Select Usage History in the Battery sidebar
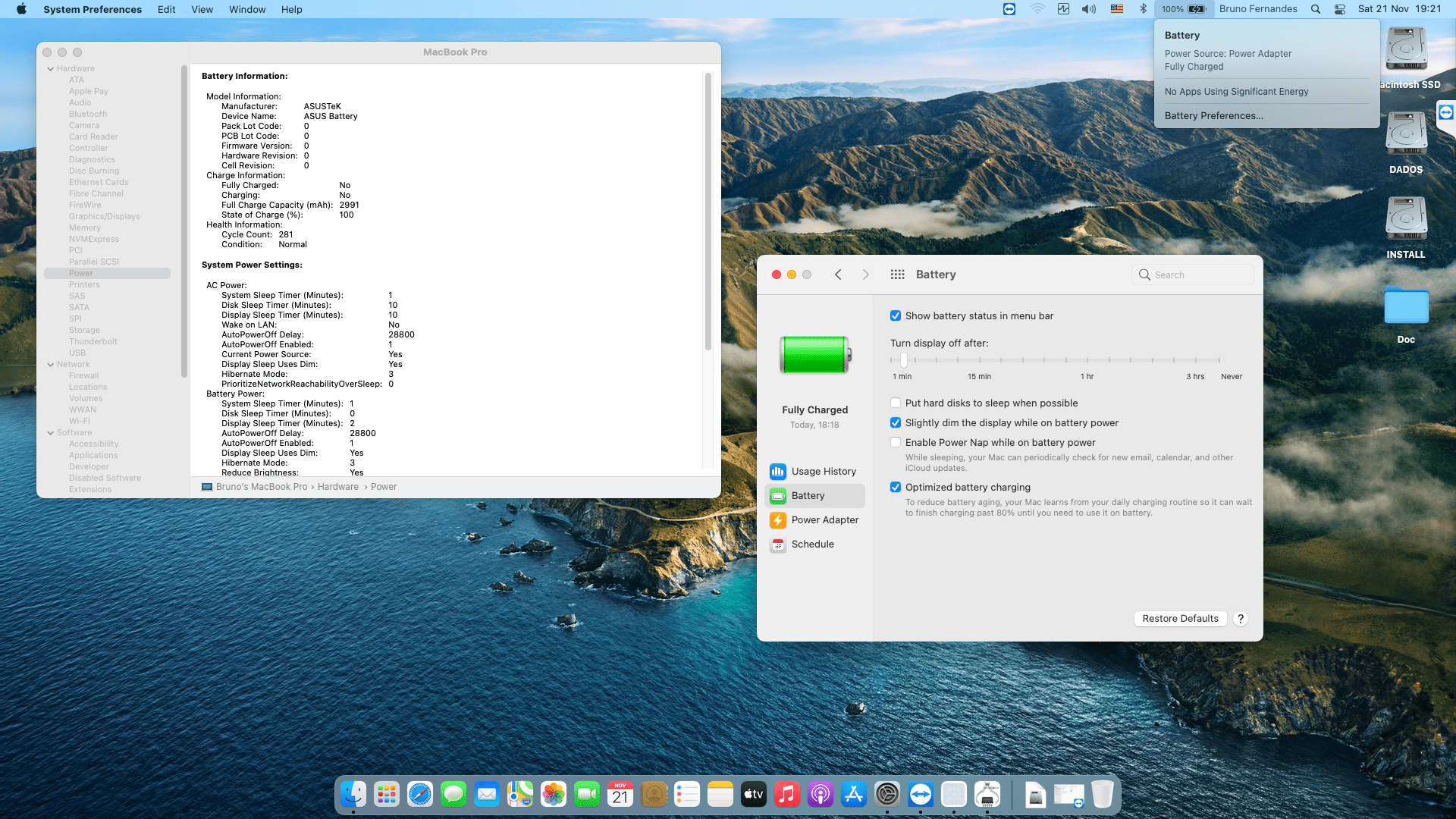Screen dimensions: 1456x819 (824, 471)
